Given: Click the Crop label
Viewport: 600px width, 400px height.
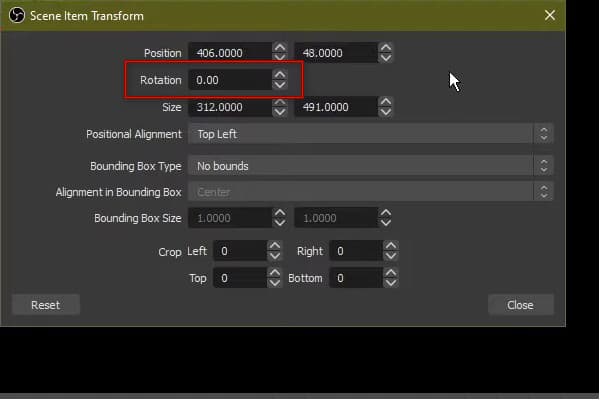Looking at the screenshot, I should (170, 252).
